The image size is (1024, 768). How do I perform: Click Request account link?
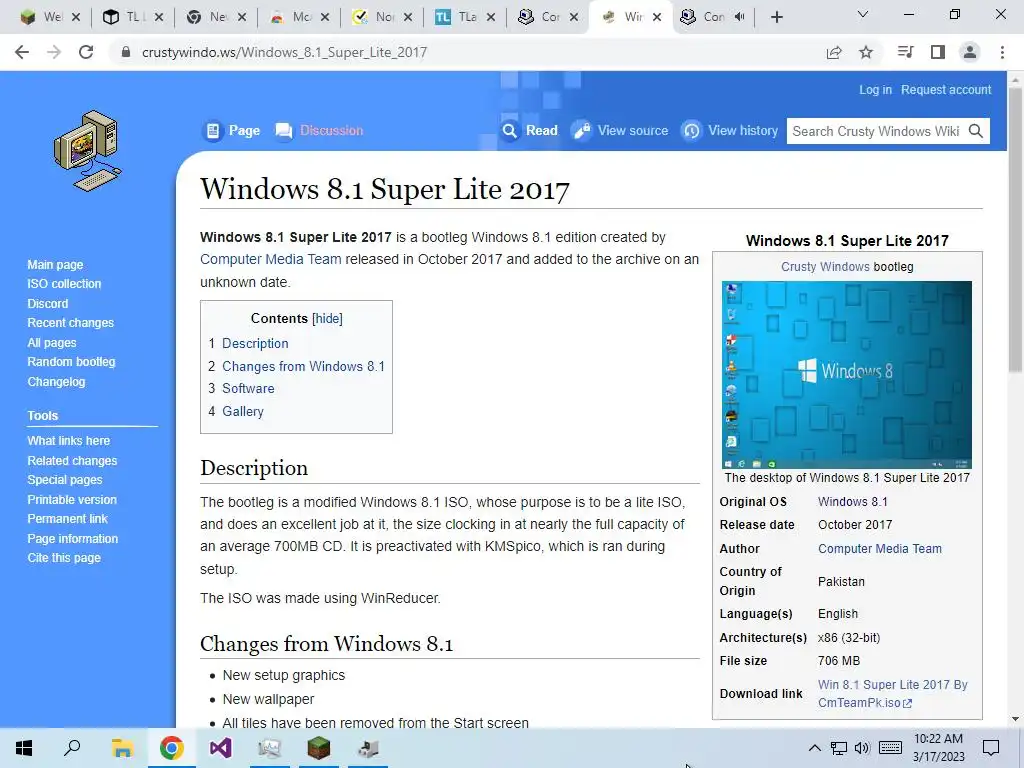point(946,89)
